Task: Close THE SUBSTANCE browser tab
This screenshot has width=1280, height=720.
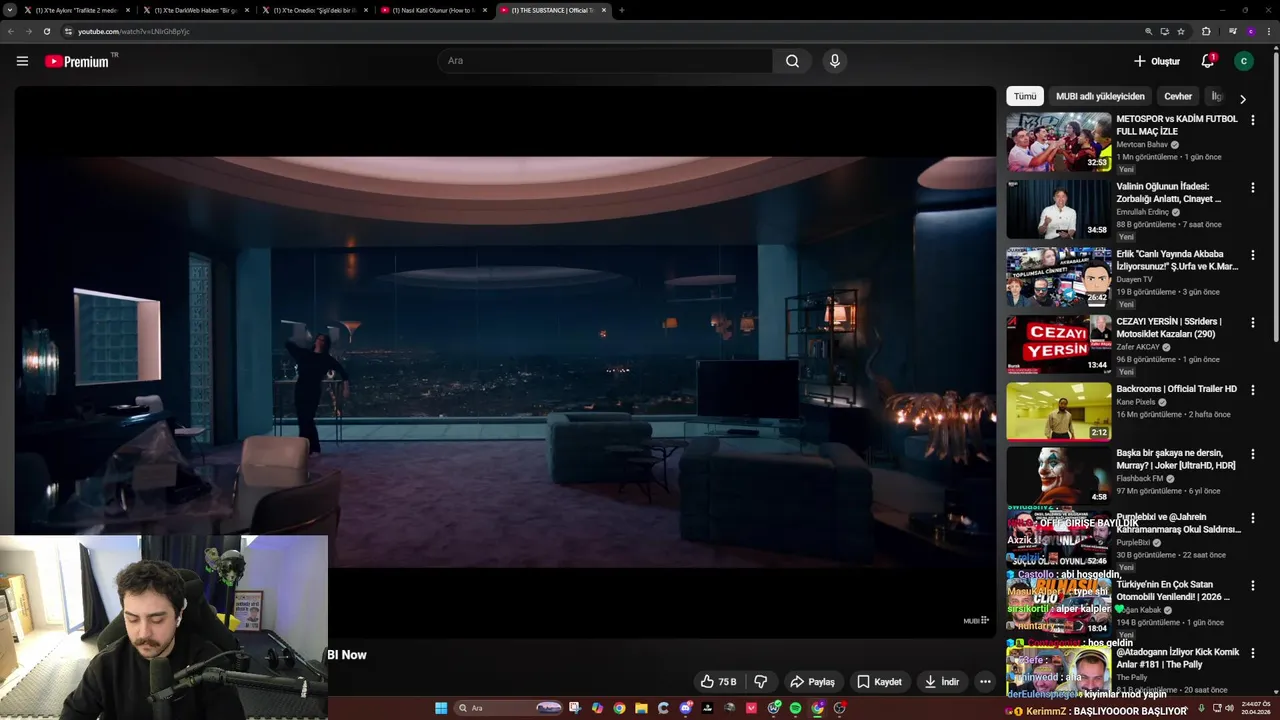Action: coord(604,10)
